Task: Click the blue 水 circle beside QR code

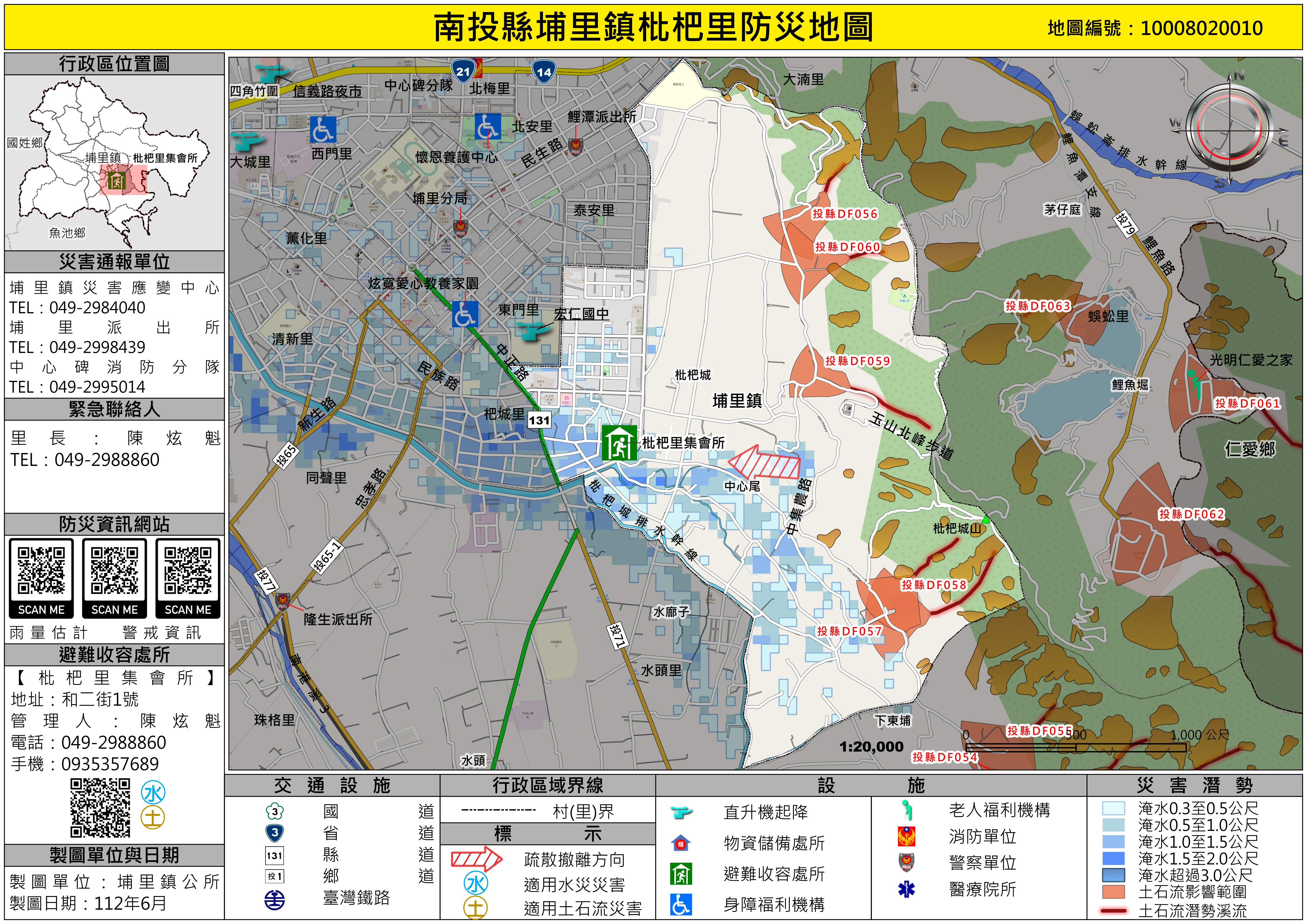Action: (x=153, y=792)
